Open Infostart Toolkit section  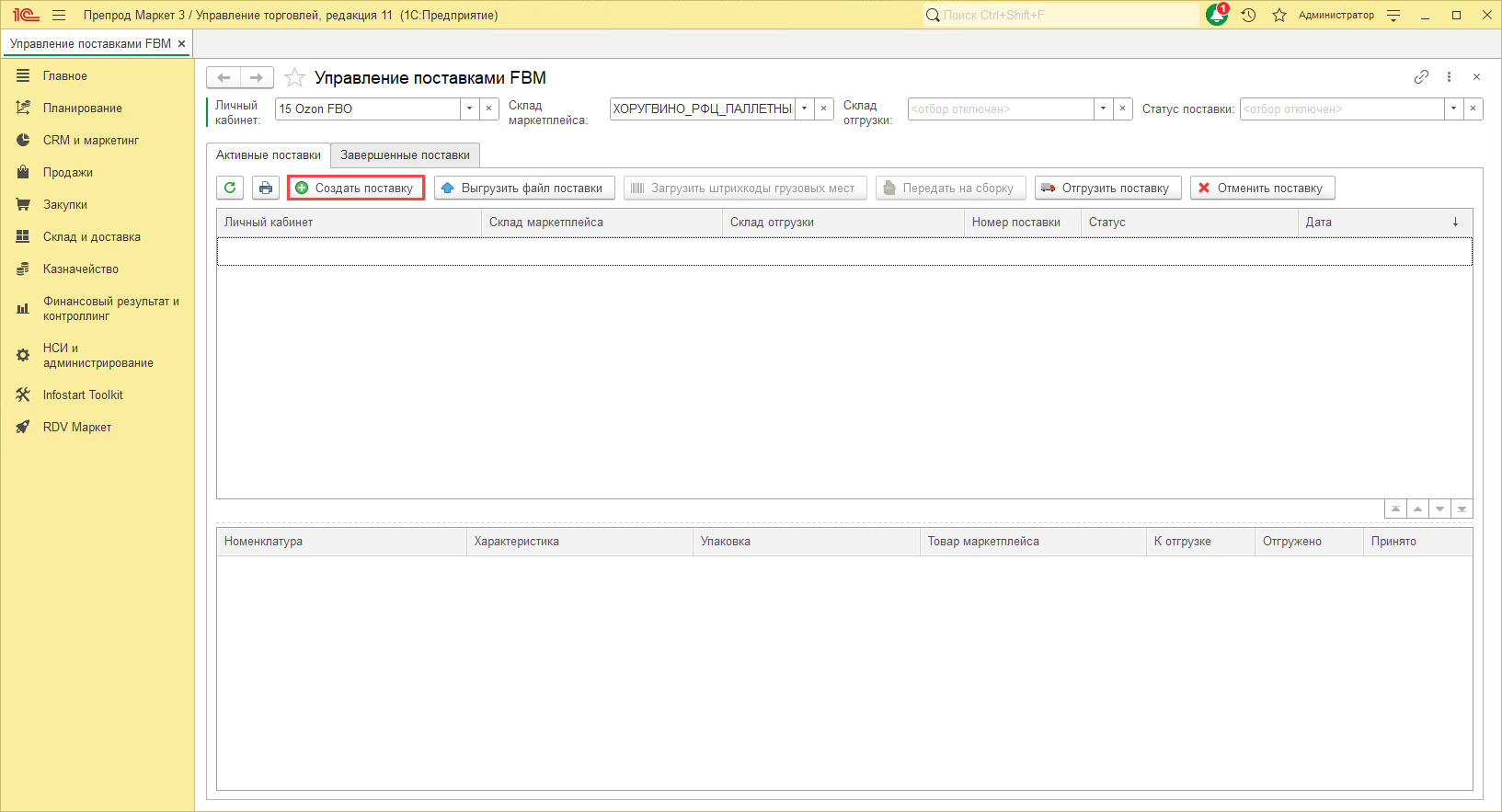coord(97,395)
